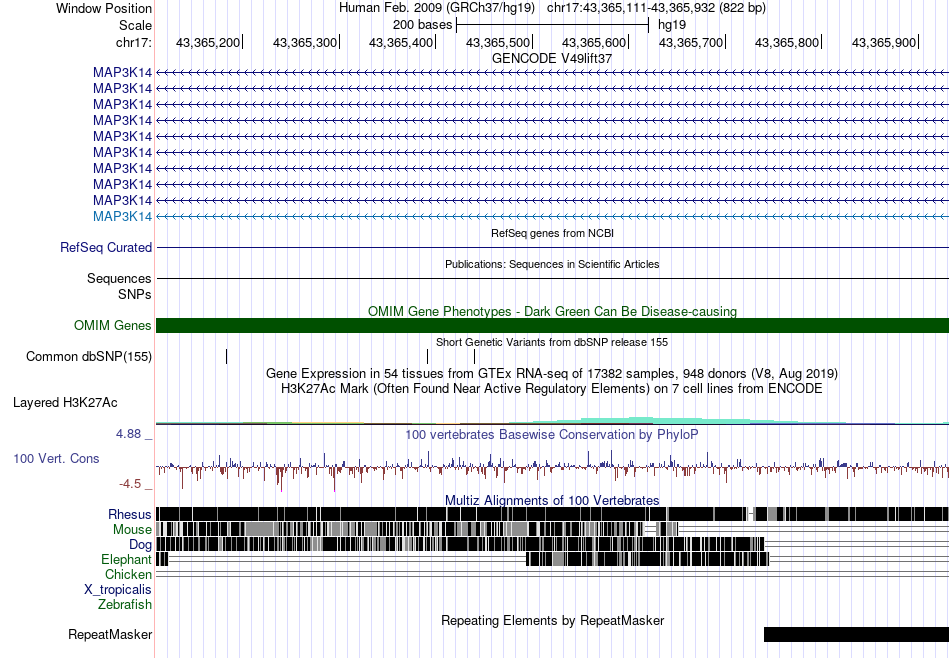Open Repeating Elements by RepeatMasker title
Viewport: 950px width, 658px height.
(552, 620)
